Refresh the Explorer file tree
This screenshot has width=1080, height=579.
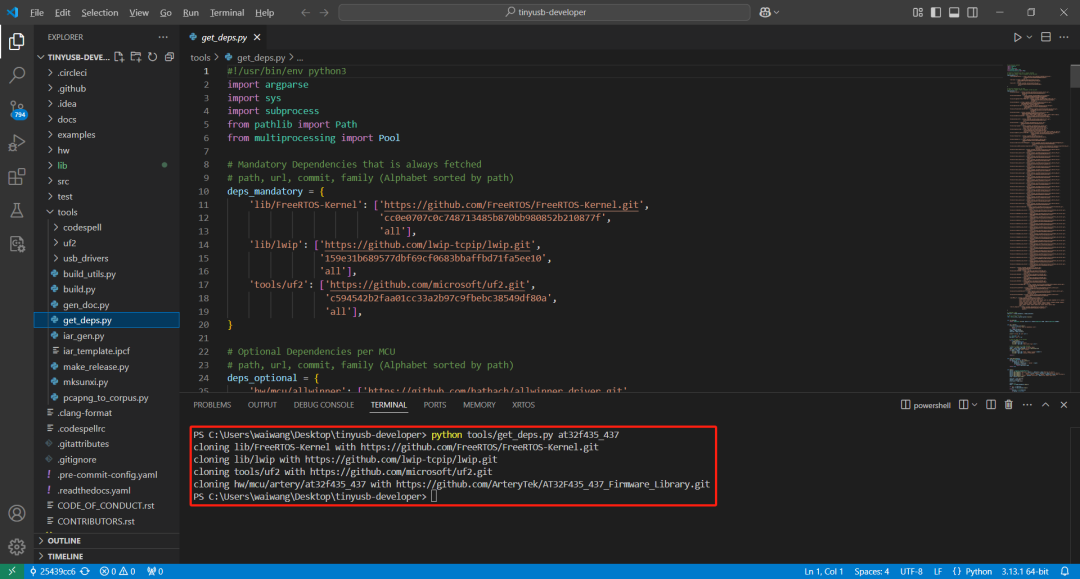pos(153,58)
